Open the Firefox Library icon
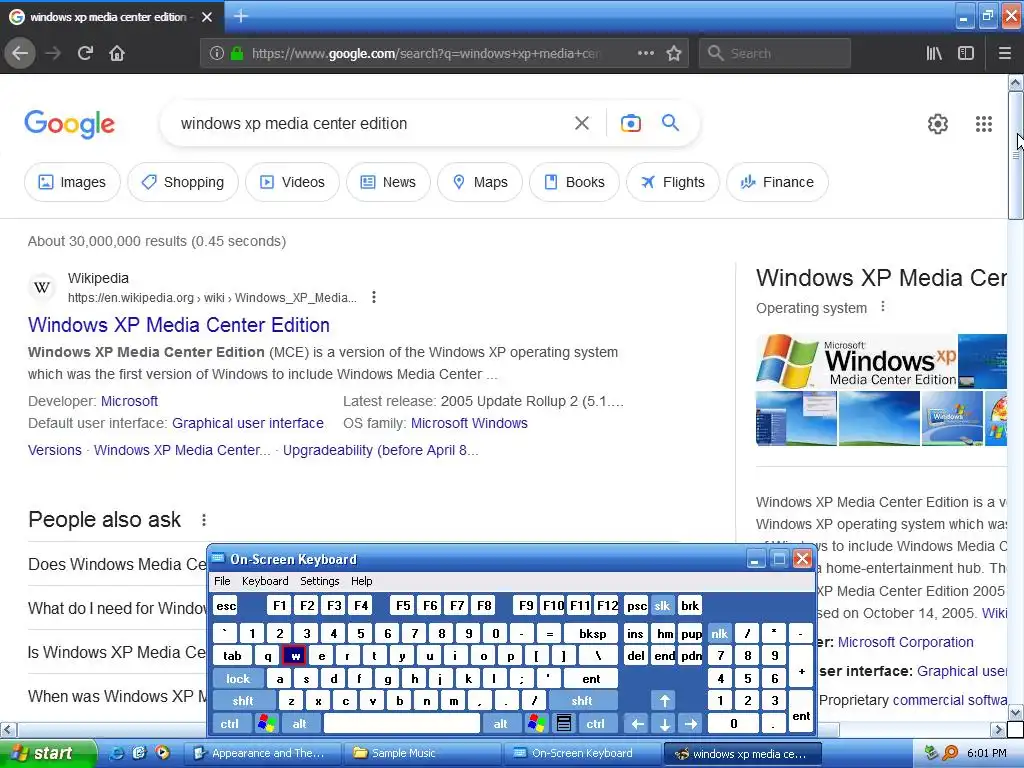The image size is (1024, 768). click(934, 53)
